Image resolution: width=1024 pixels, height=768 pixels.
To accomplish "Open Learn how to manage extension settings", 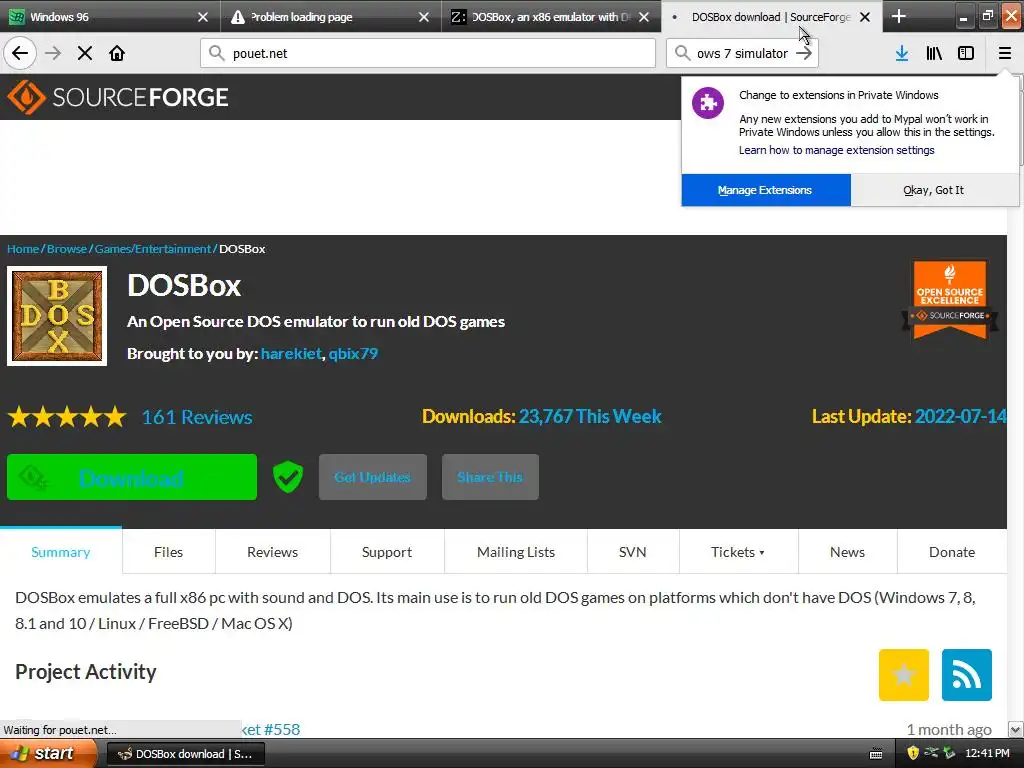I will [837, 150].
